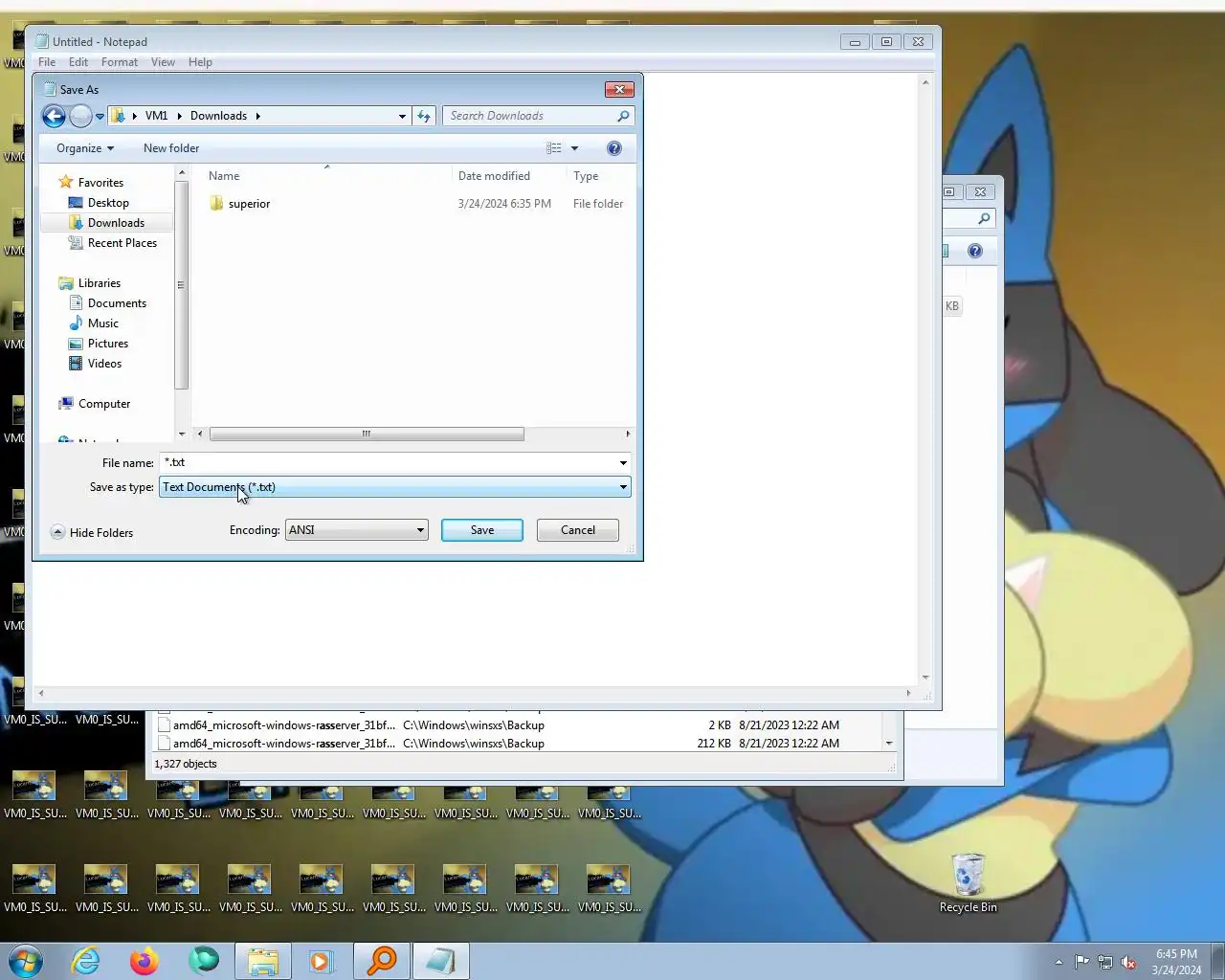1225x980 pixels.
Task: Launch Internet Explorer from taskbar
Action: point(86,961)
